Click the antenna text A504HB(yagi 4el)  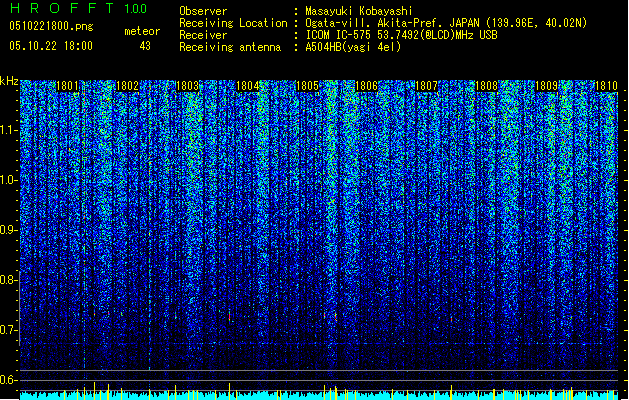pos(353,47)
